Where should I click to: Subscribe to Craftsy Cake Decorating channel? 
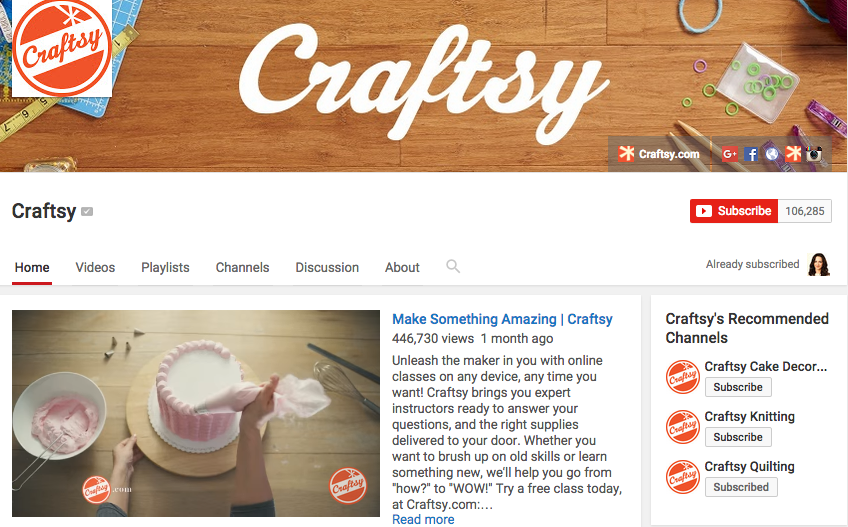tap(738, 387)
